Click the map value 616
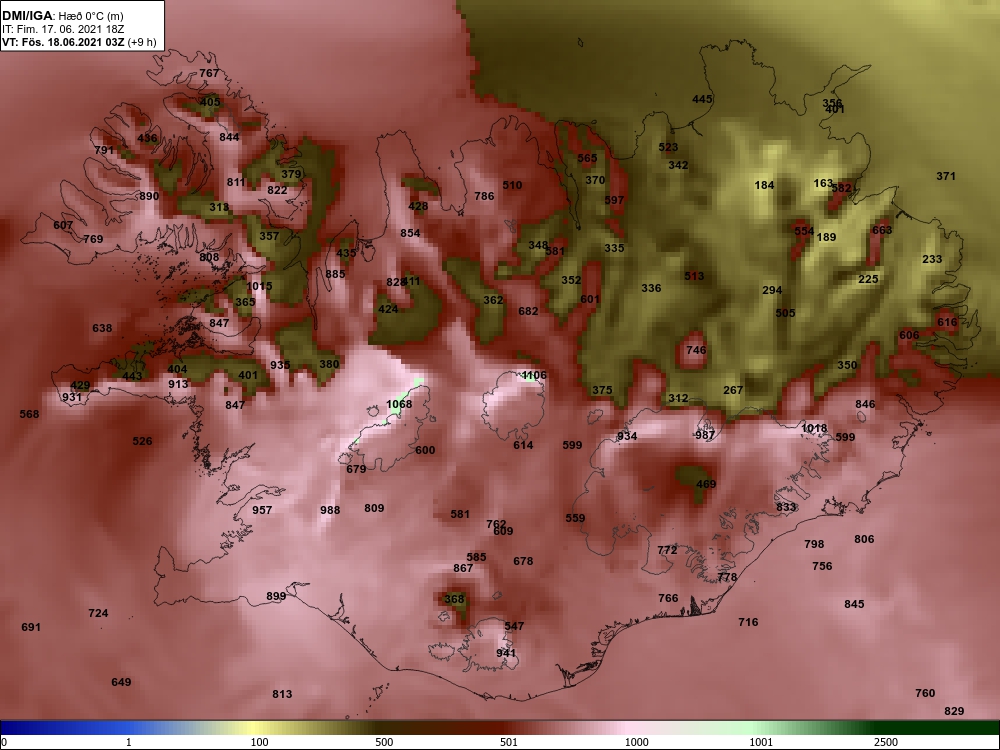The width and height of the screenshot is (1000, 750). [947, 323]
